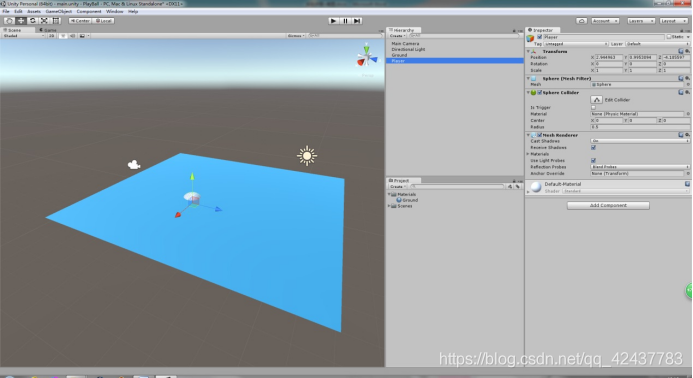Toggle Receive Shadows checkbox
Image resolution: width=693 pixels, height=378 pixels.
[593, 148]
